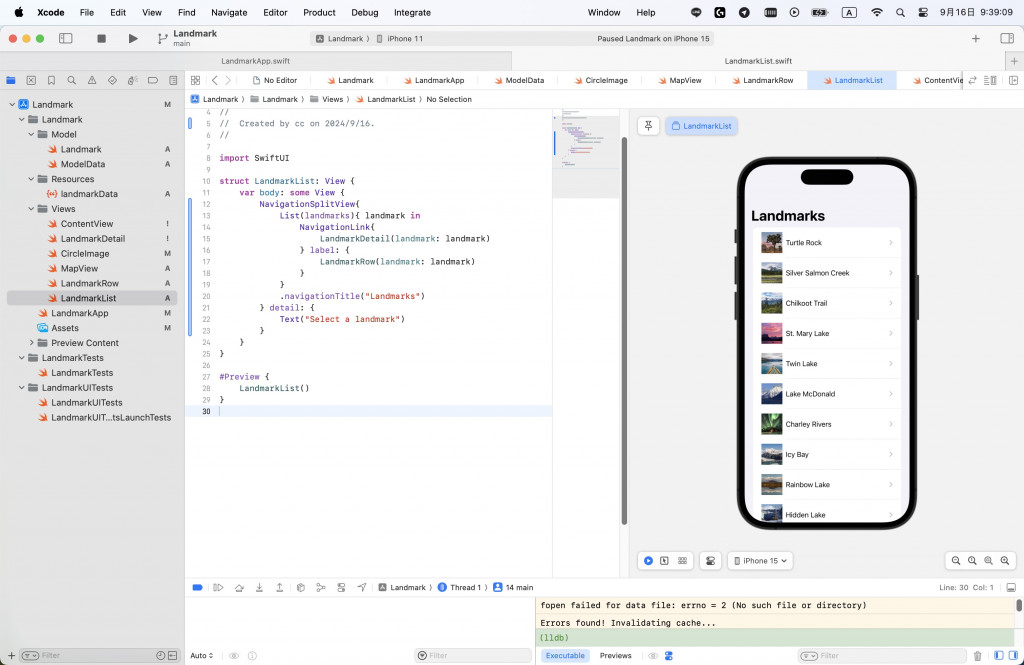This screenshot has height=665, width=1024.
Task: Zoom out the preview canvas
Action: (956, 560)
